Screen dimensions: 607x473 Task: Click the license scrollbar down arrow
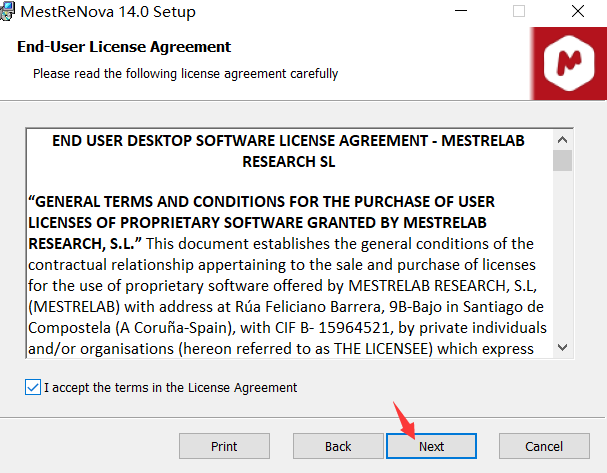(x=562, y=347)
